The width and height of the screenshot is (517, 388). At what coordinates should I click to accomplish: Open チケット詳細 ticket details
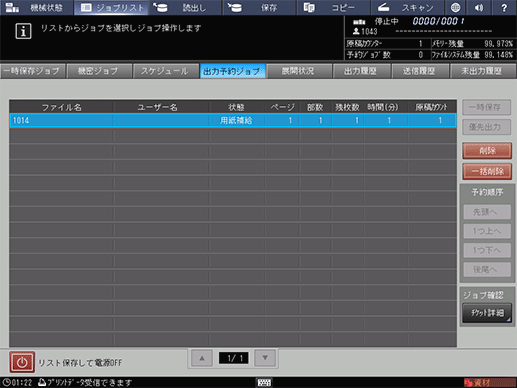pos(487,313)
